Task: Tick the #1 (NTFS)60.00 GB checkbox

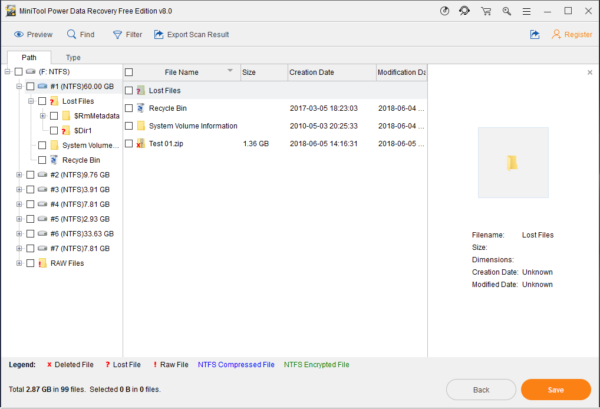Action: click(x=30, y=86)
